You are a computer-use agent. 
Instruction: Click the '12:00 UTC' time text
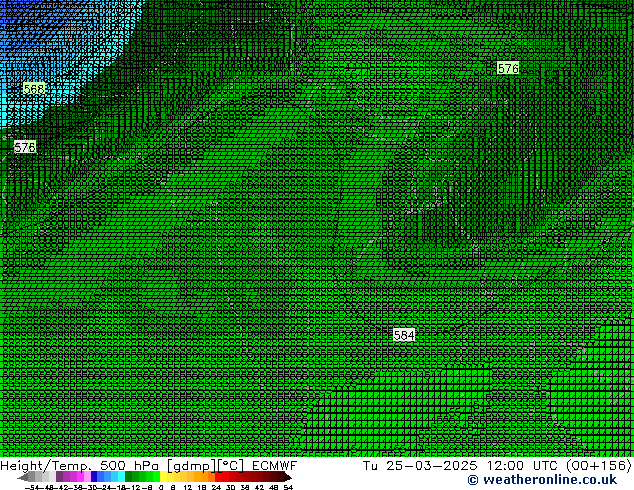(x=524, y=466)
